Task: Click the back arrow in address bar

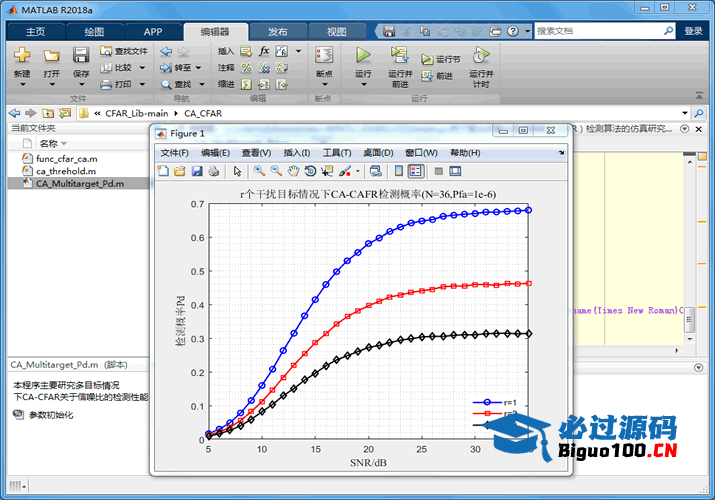Action: pos(15,113)
